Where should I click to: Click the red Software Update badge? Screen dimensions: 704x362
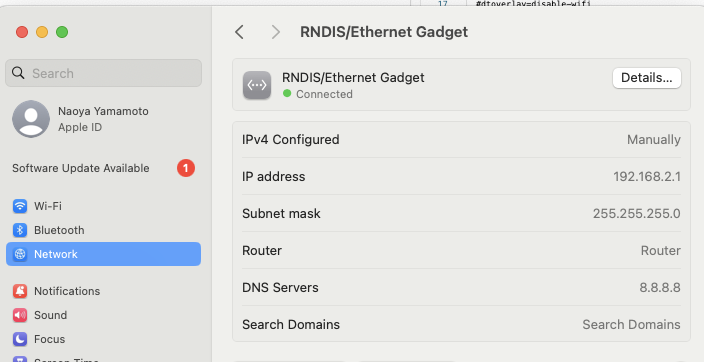coord(186,168)
